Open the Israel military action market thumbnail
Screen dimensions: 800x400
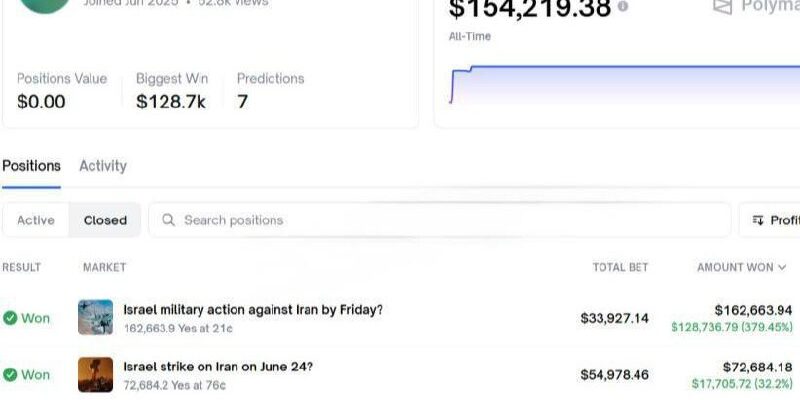click(x=95, y=317)
